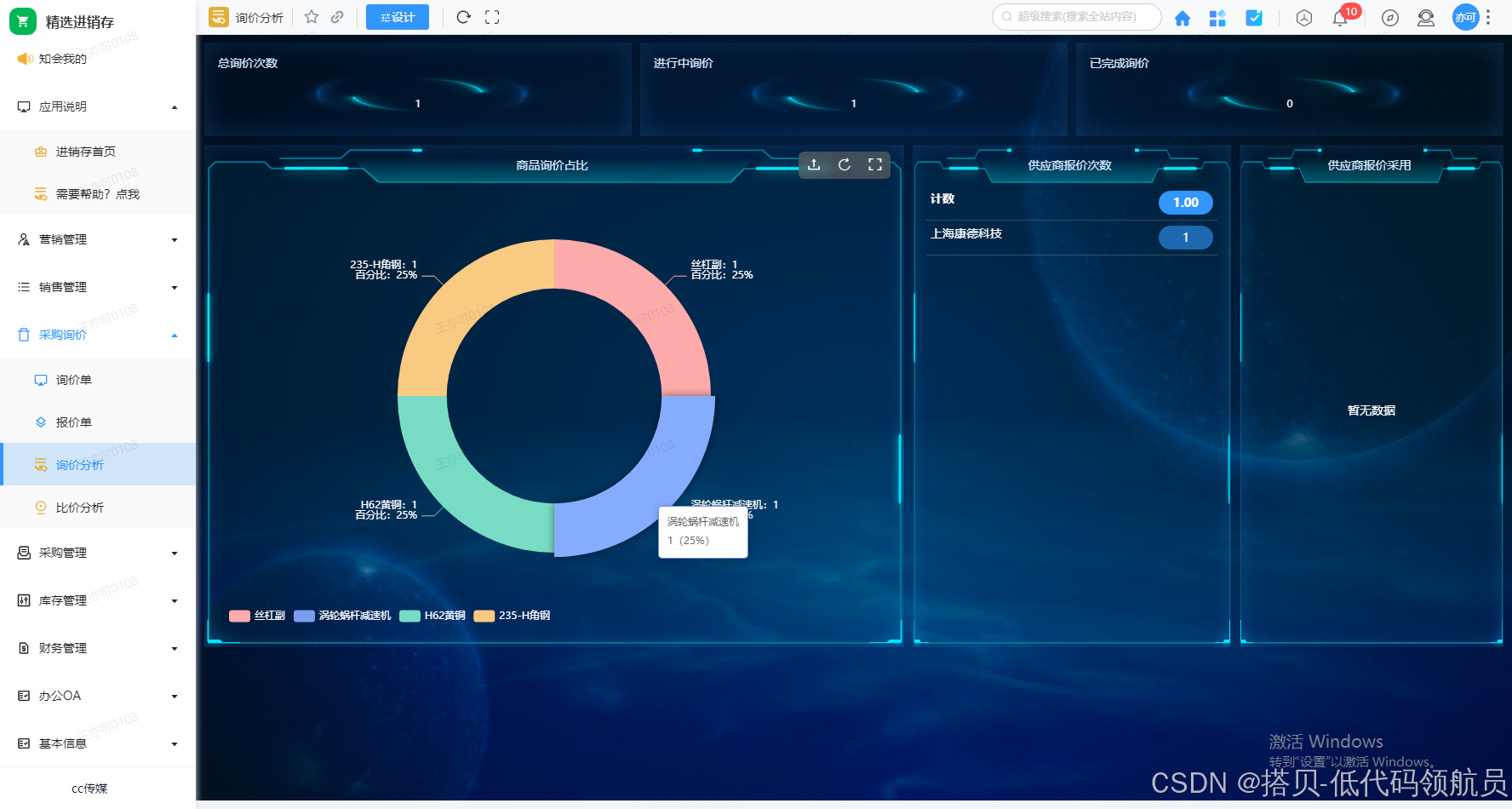Click the 设计 button

tap(397, 16)
